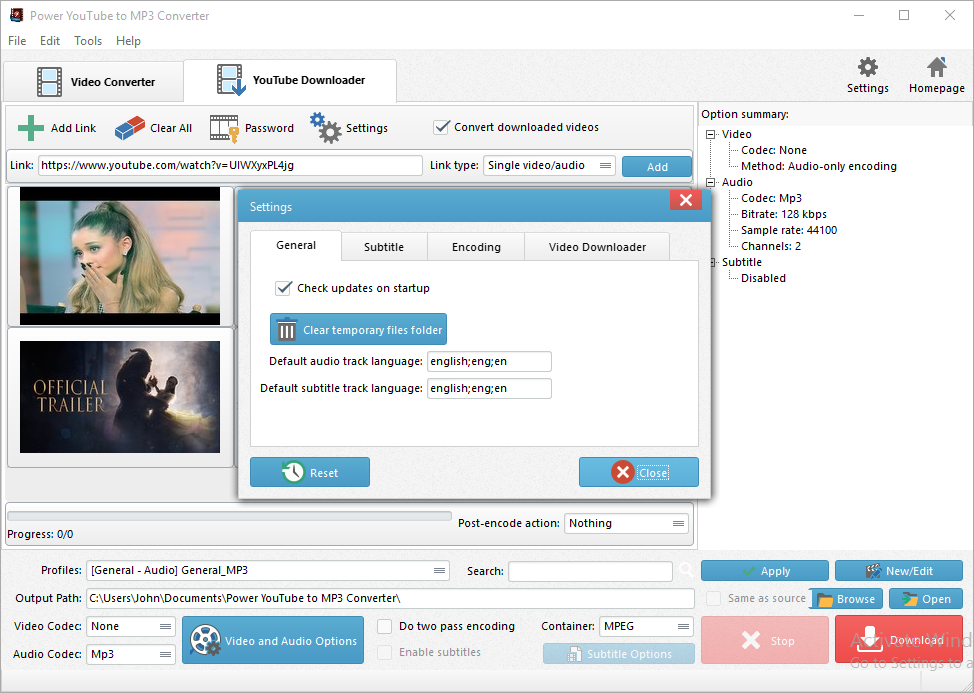Click the Apply button label

(x=775, y=571)
